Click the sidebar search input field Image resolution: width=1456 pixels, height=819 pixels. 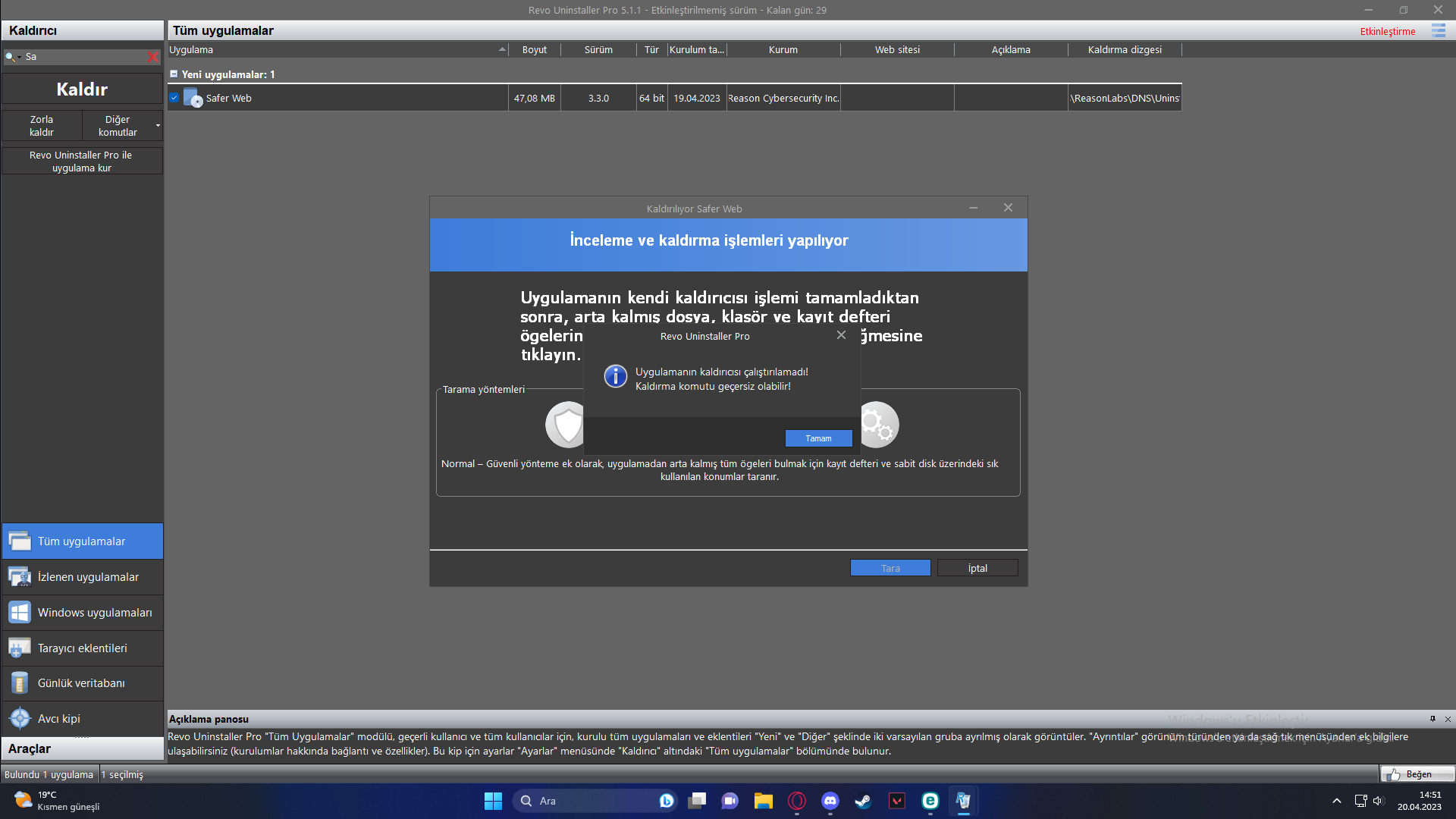pos(83,57)
